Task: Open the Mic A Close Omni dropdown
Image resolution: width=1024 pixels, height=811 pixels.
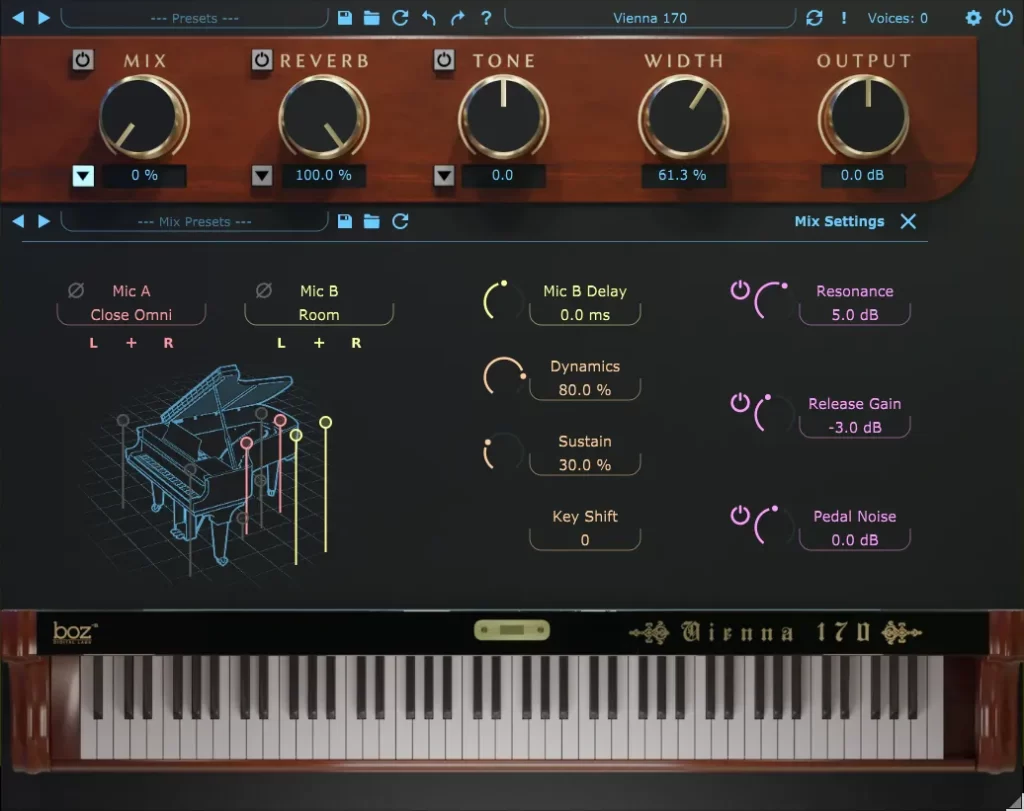Action: tap(131, 315)
